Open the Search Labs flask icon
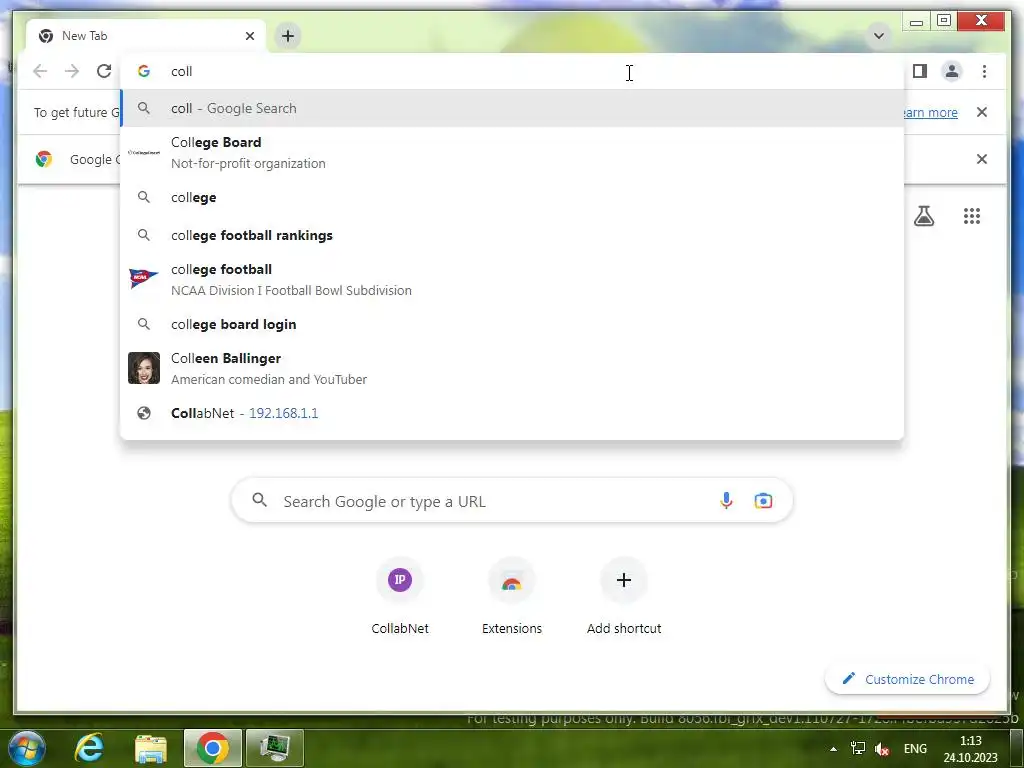The width and height of the screenshot is (1024, 768). [x=924, y=216]
